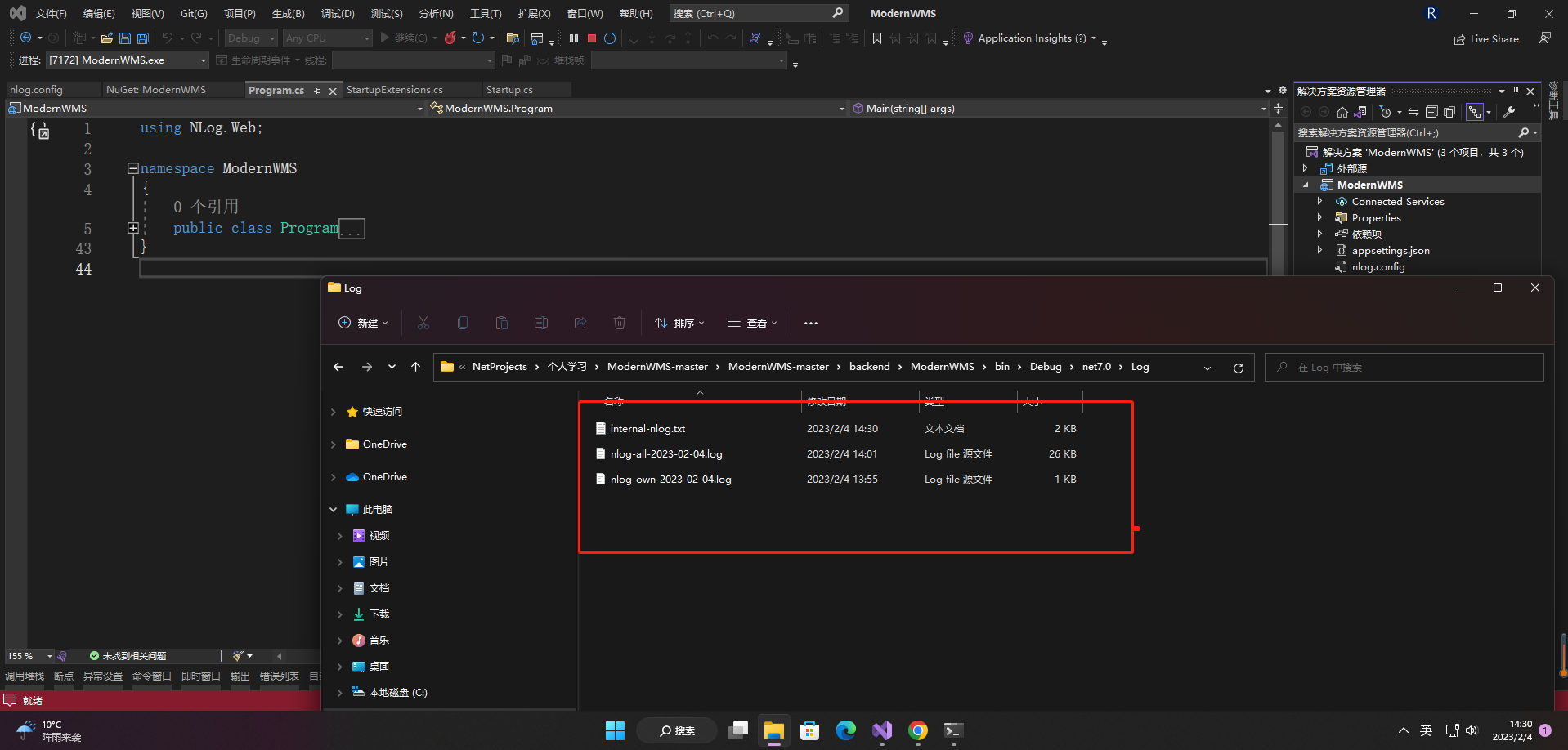
Task: Click the 在 Log 中搜索 search field
Action: (x=1404, y=367)
